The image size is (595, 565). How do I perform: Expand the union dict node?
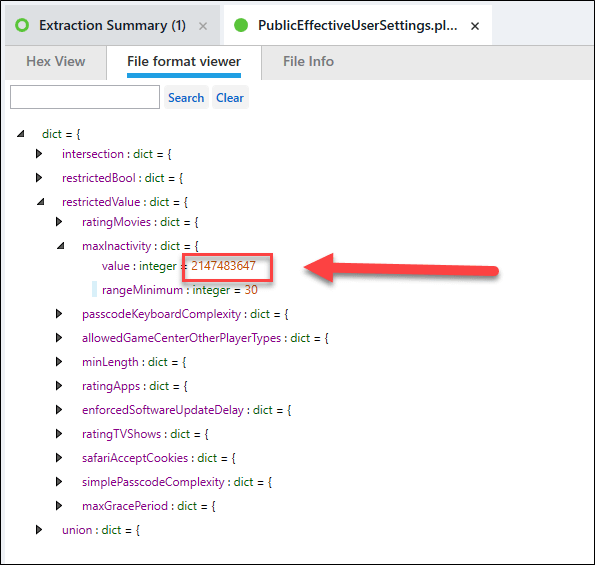(39, 530)
